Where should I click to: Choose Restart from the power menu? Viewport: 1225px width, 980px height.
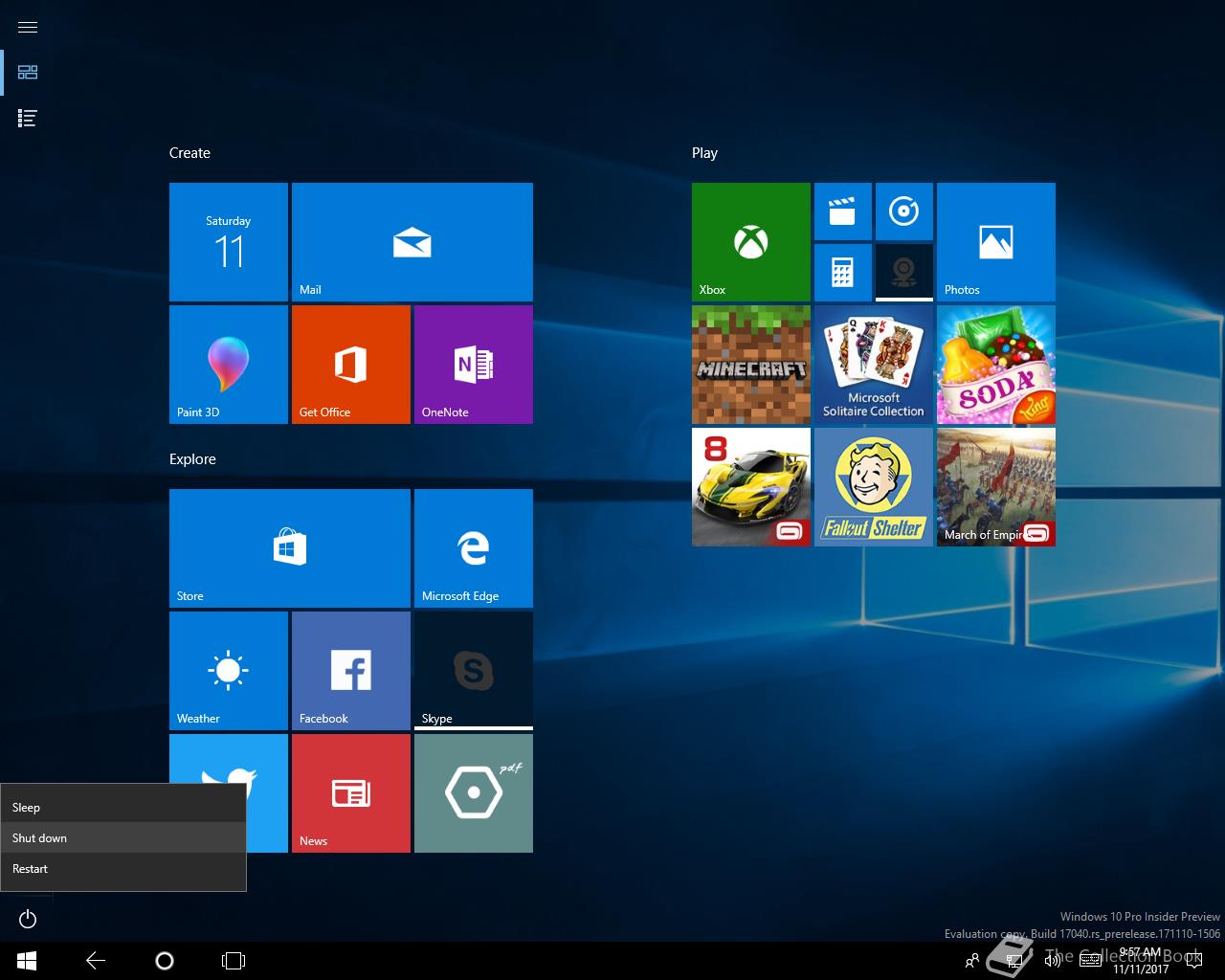(123, 869)
